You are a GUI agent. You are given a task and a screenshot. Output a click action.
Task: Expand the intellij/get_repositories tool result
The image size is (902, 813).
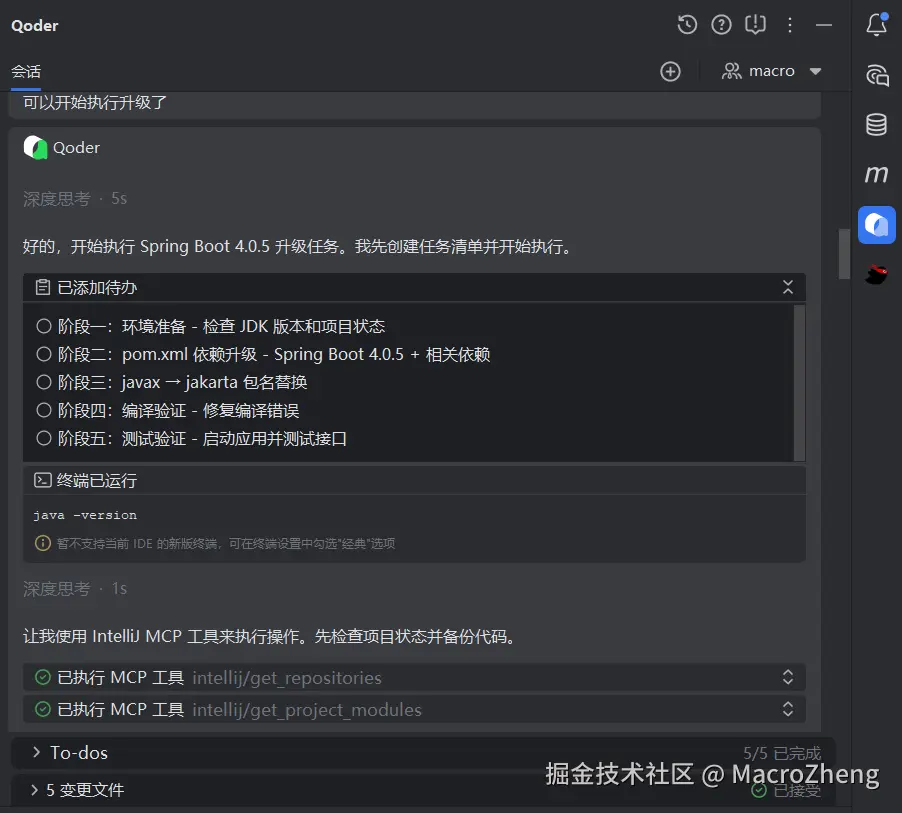click(788, 677)
